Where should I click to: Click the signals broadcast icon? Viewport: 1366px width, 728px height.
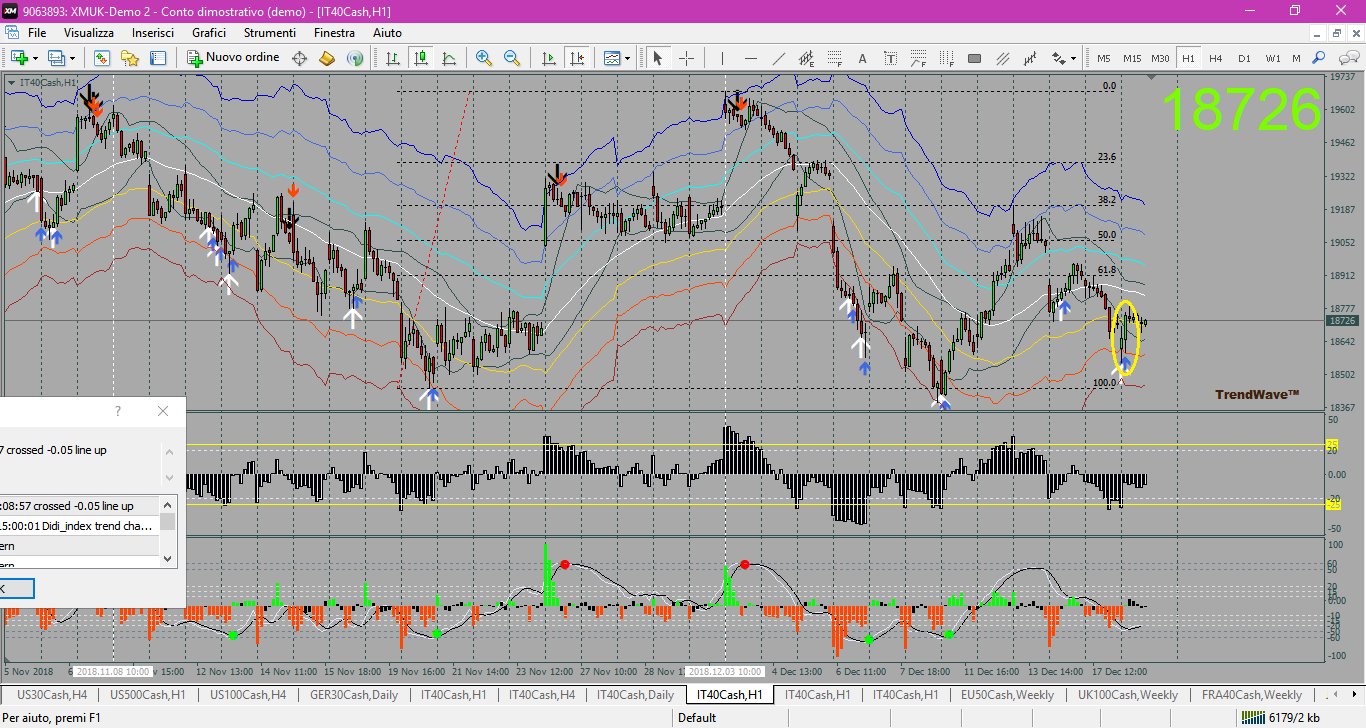coord(355,58)
